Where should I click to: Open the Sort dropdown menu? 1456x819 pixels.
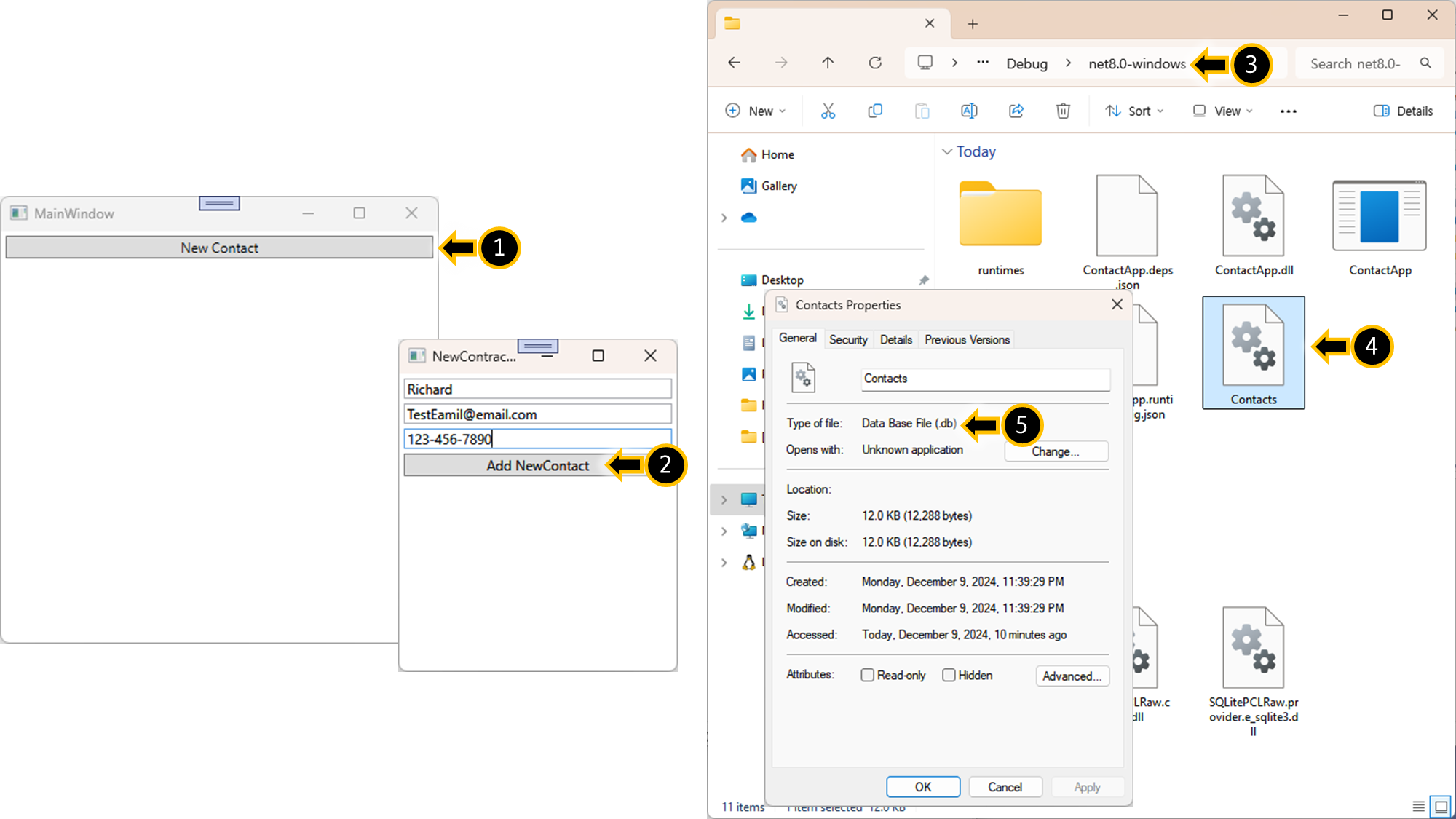click(1135, 111)
